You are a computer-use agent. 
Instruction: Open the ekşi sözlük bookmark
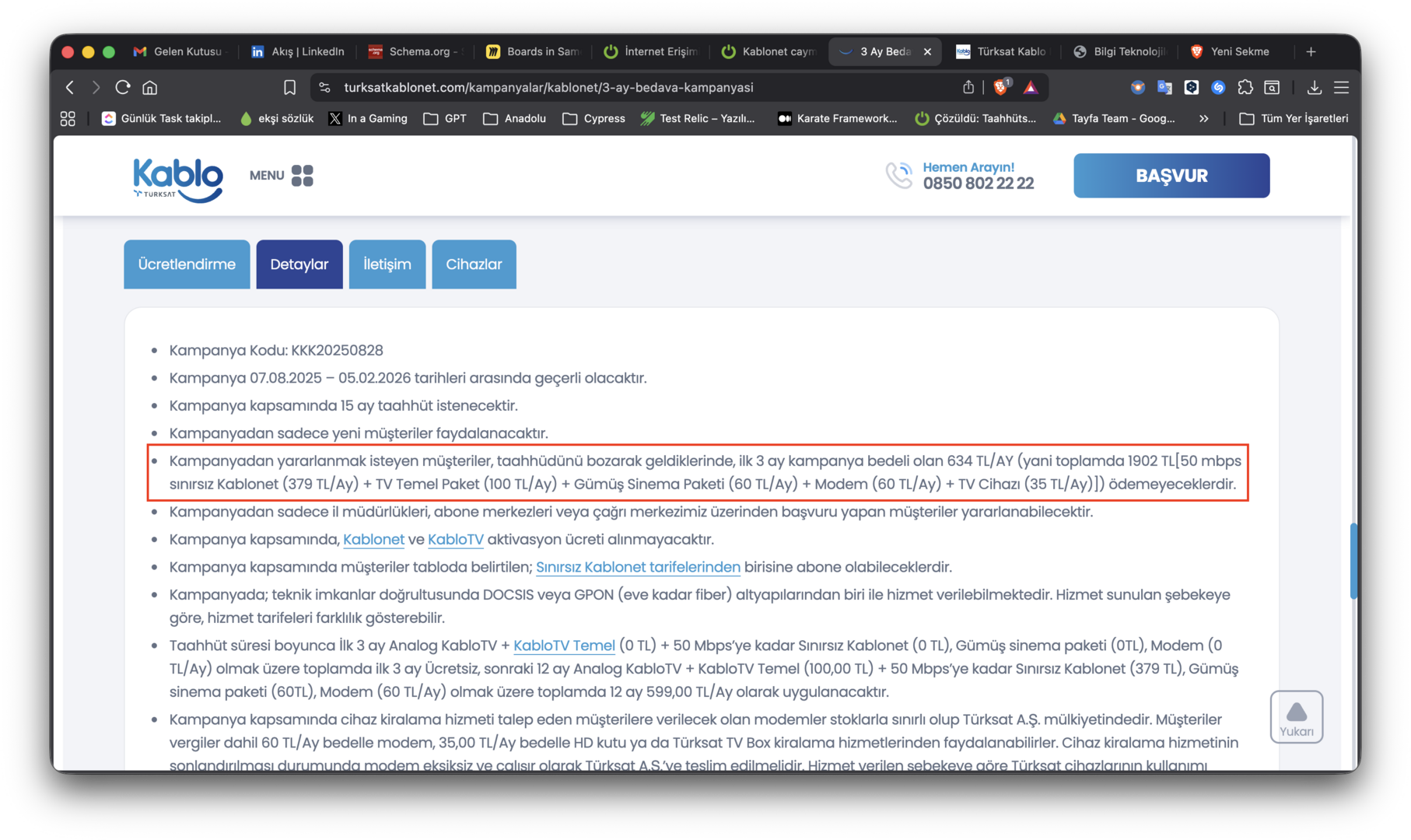[277, 118]
